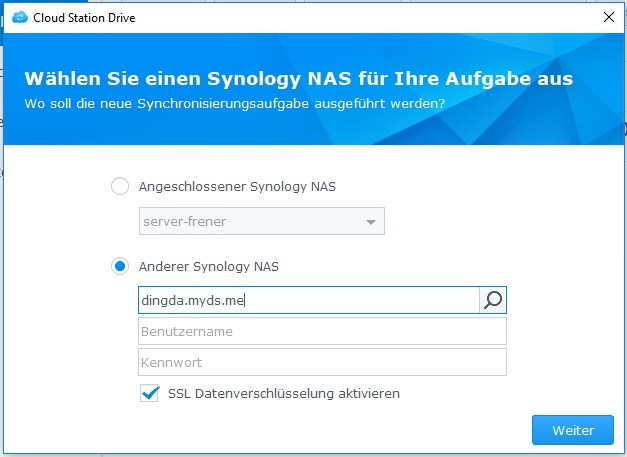Click the Cloud Station Drive cloud icon
Image resolution: width=627 pixels, height=457 pixels.
pos(20,18)
